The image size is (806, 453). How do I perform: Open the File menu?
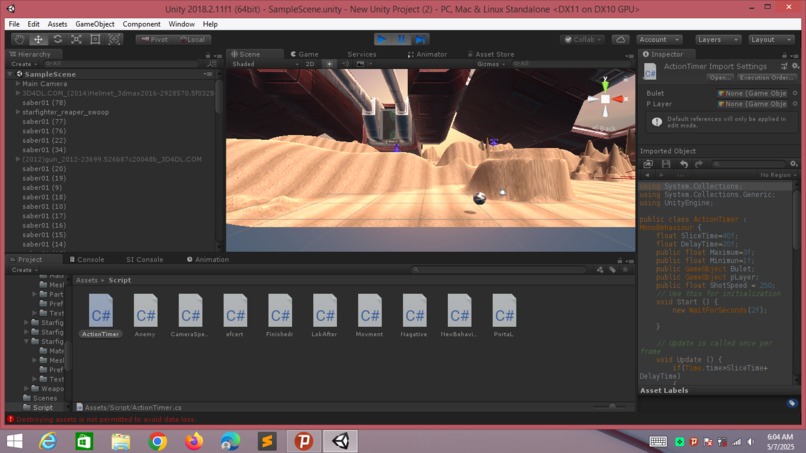(x=14, y=24)
